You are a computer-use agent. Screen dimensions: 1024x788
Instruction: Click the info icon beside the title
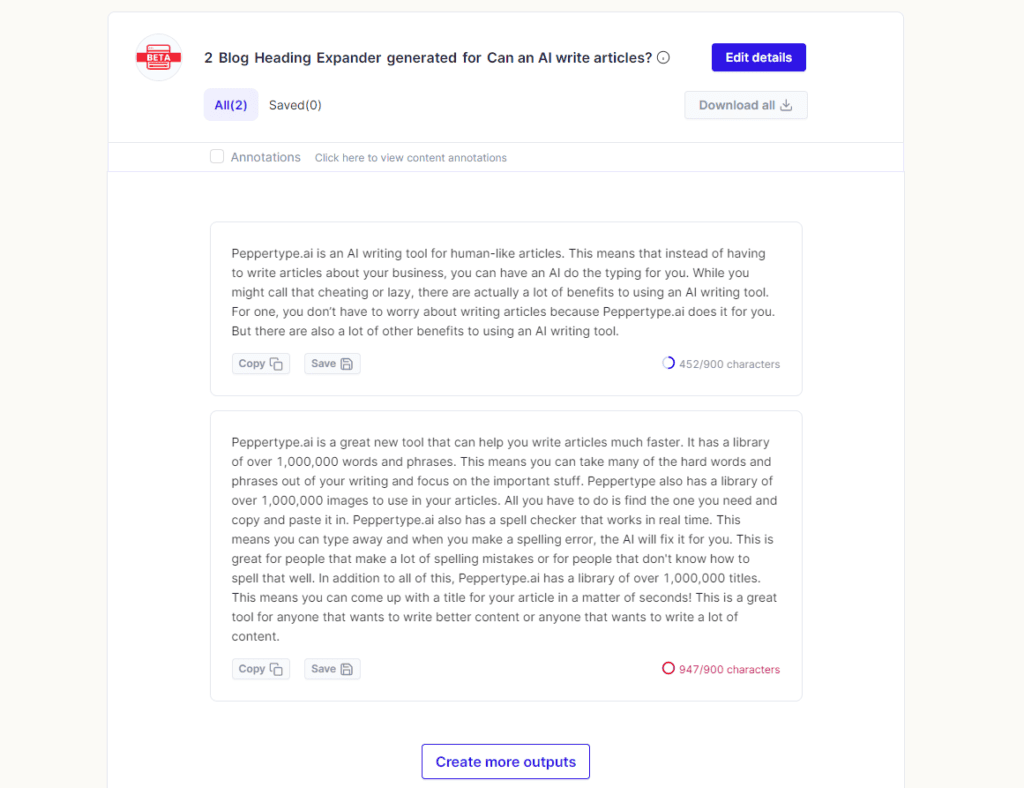(x=664, y=57)
